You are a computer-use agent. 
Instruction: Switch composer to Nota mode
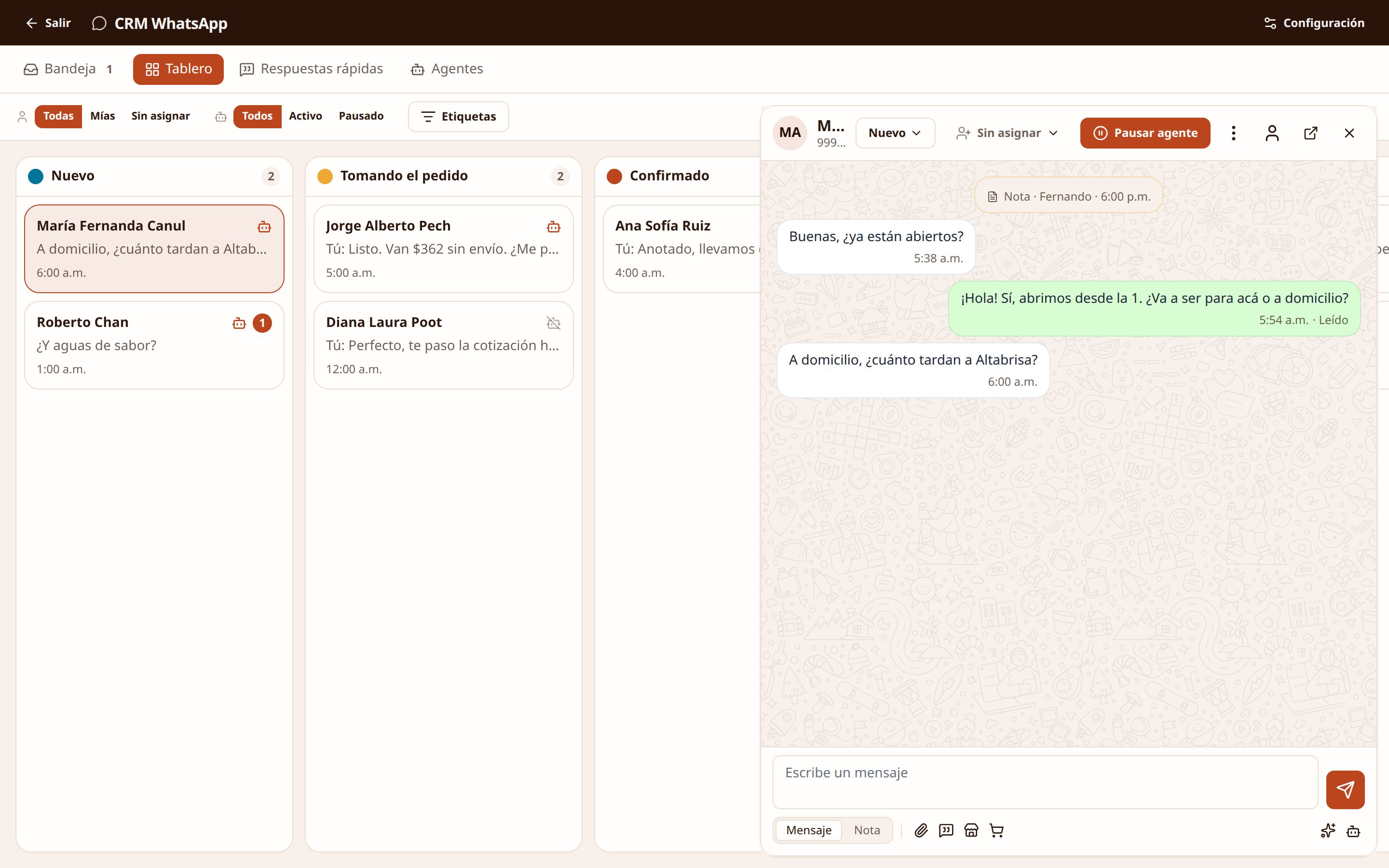(867, 830)
